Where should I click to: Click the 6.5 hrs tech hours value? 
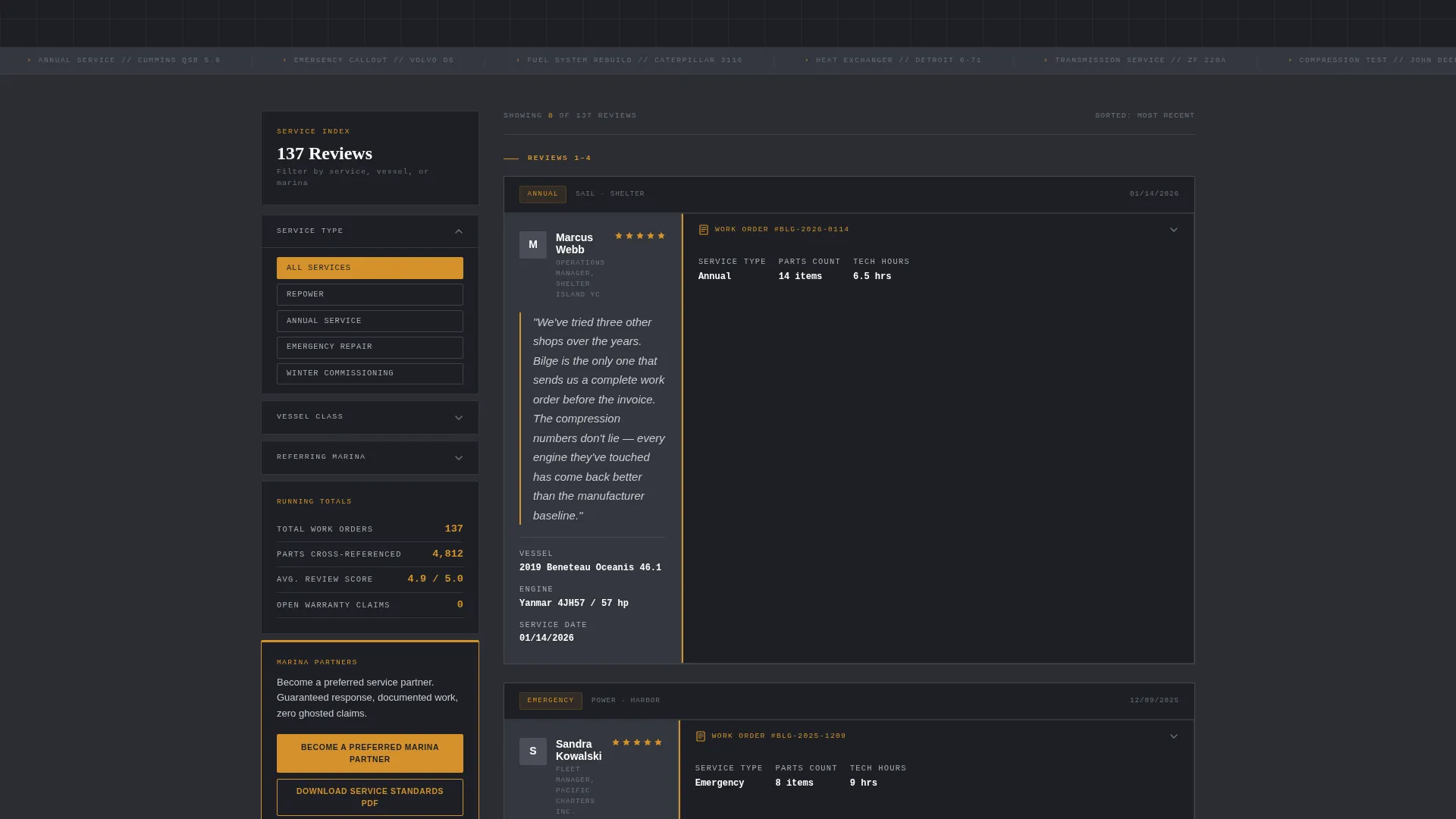(872, 277)
